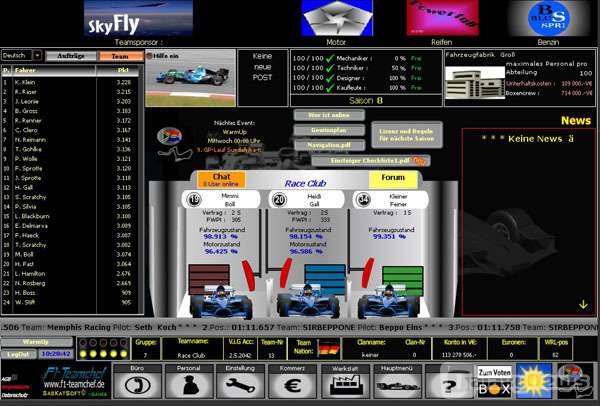Image resolution: width=600 pixels, height=406 pixels.
Task: Click the Einsteiger Checkliste pointing hand icon
Action: pyautogui.click(x=420, y=161)
